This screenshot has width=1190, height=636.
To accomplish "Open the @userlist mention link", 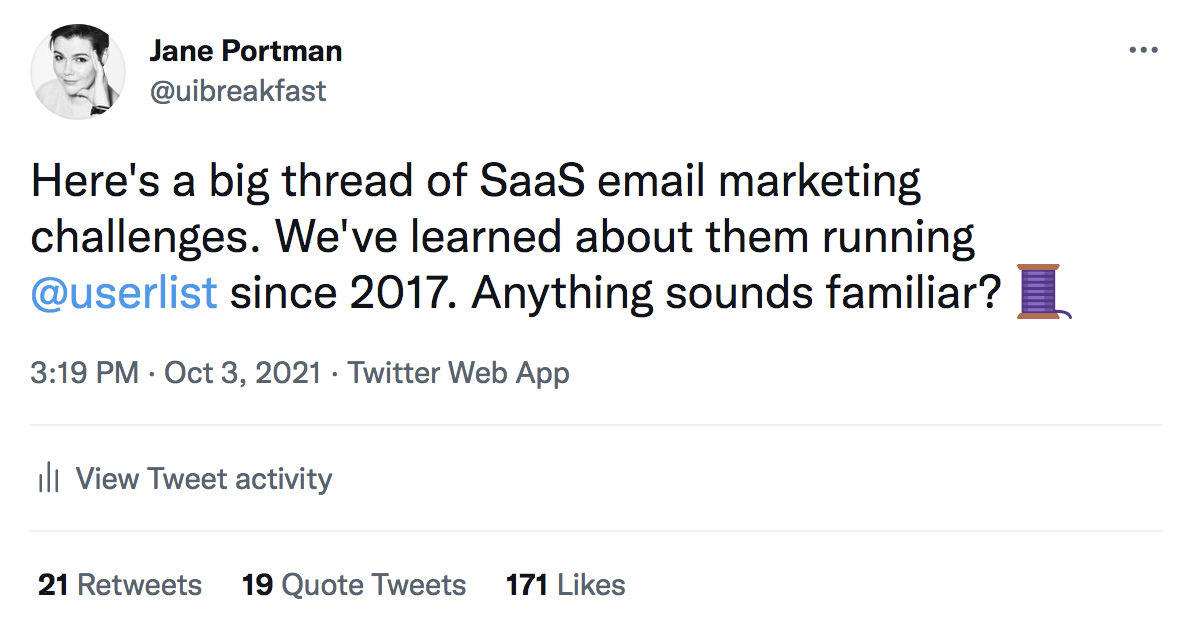I will (x=123, y=292).
